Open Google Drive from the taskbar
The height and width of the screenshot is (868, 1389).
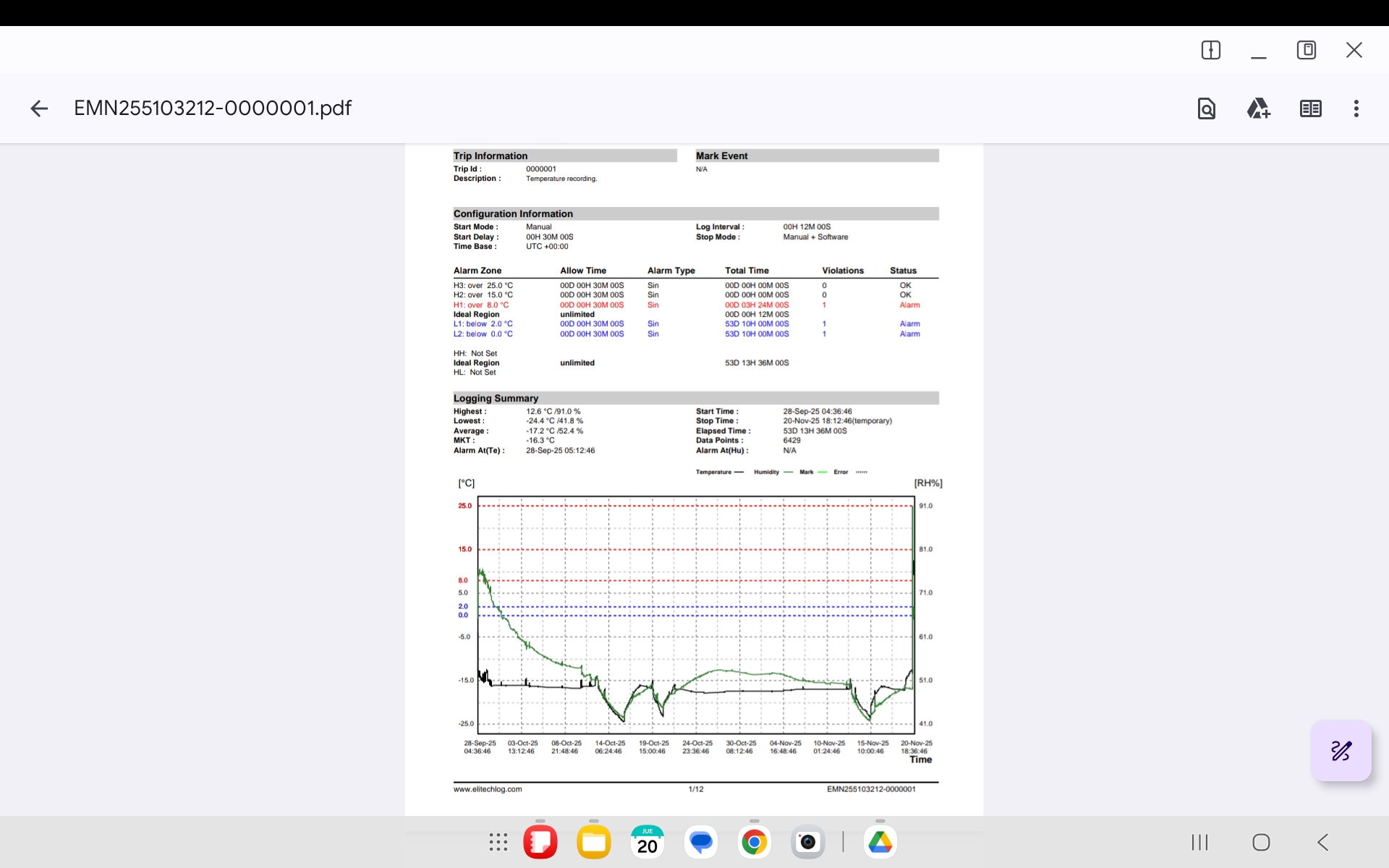coord(880,842)
